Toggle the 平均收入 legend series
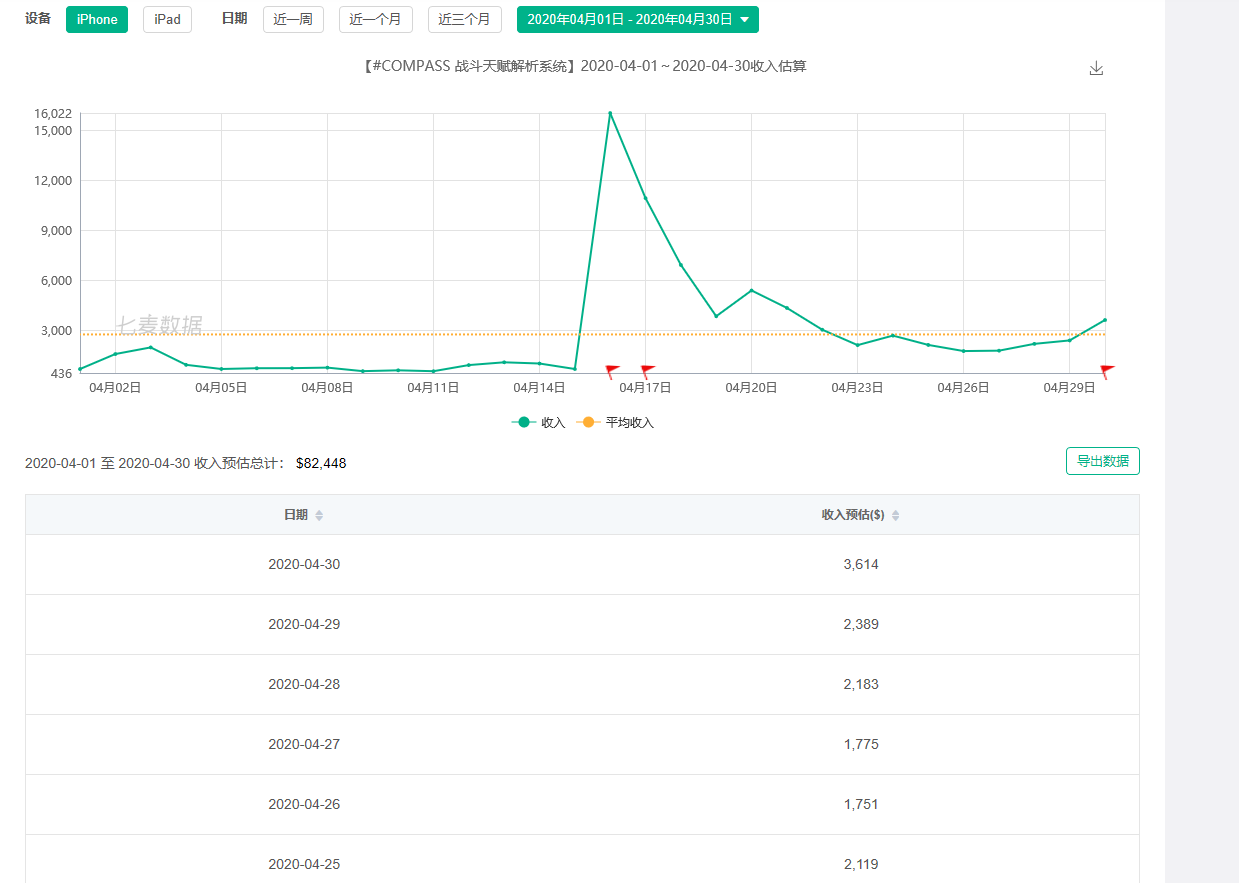This screenshot has width=1239, height=883. click(x=616, y=423)
